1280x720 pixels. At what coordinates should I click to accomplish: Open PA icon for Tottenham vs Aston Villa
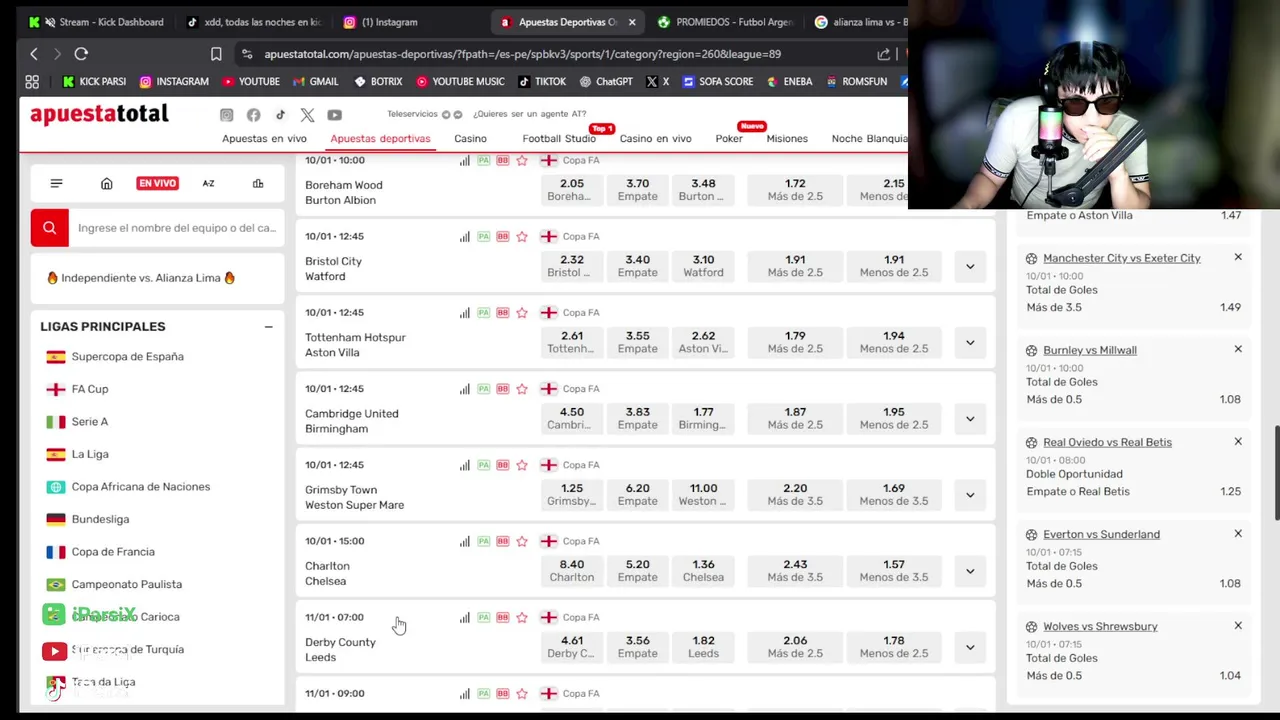point(484,313)
